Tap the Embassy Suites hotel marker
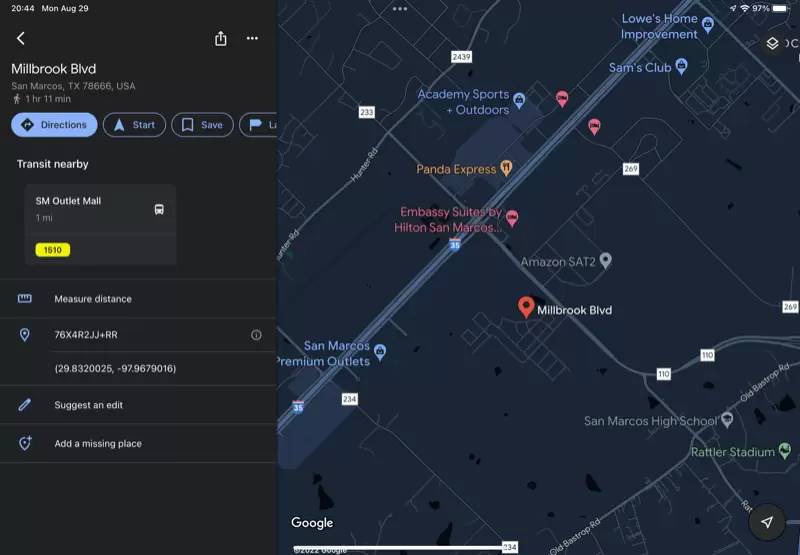This screenshot has width=800, height=555. tap(512, 219)
